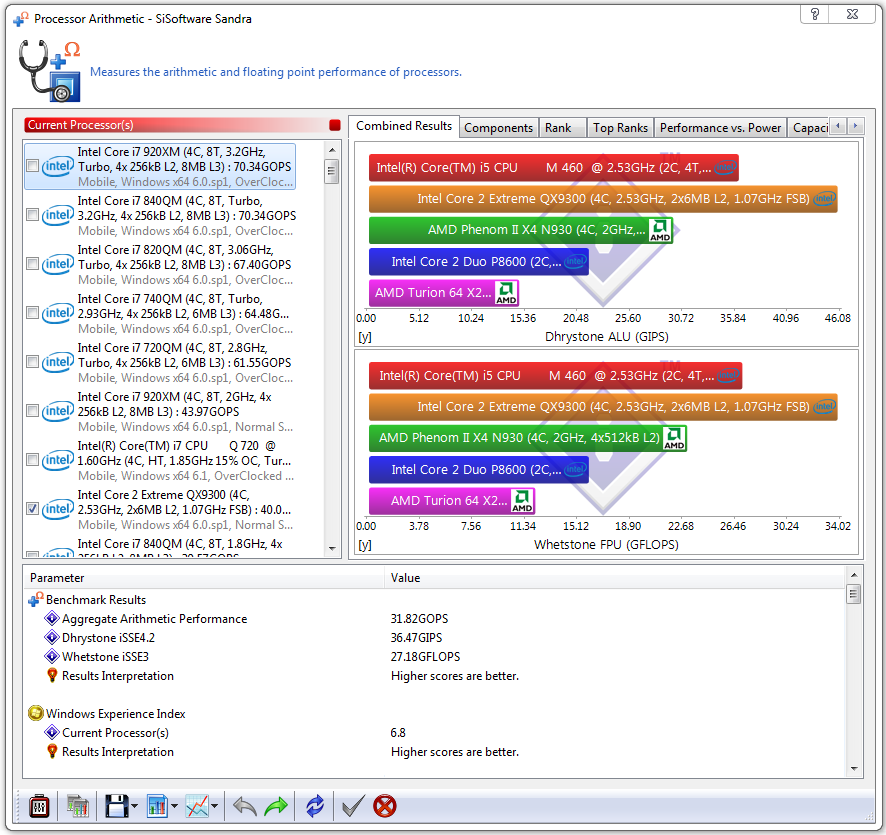Save results with the floppy disk icon
Image resolution: width=886 pixels, height=835 pixels.
point(117,806)
